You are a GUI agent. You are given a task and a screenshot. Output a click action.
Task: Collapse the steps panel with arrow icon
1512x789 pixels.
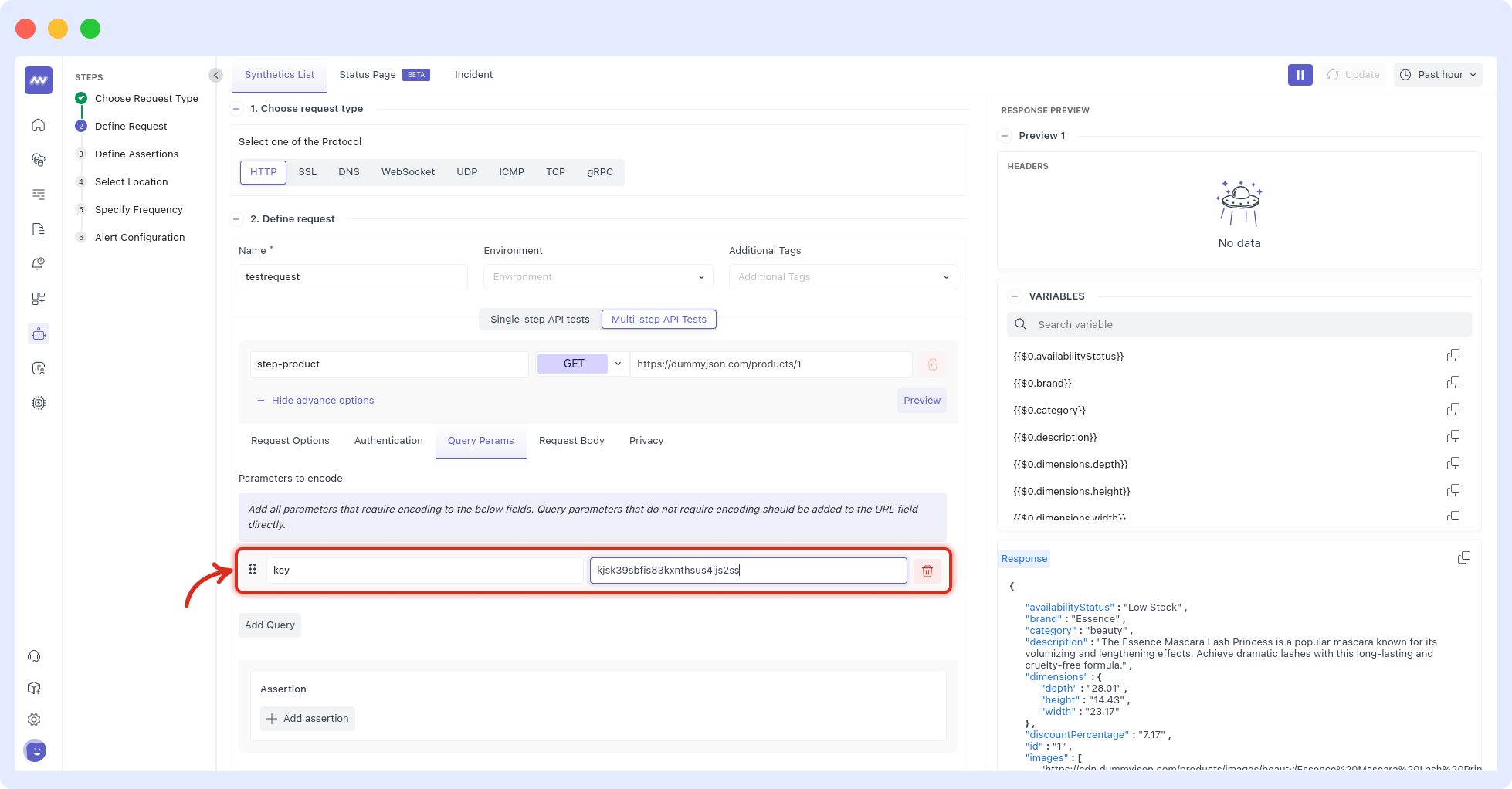215,75
